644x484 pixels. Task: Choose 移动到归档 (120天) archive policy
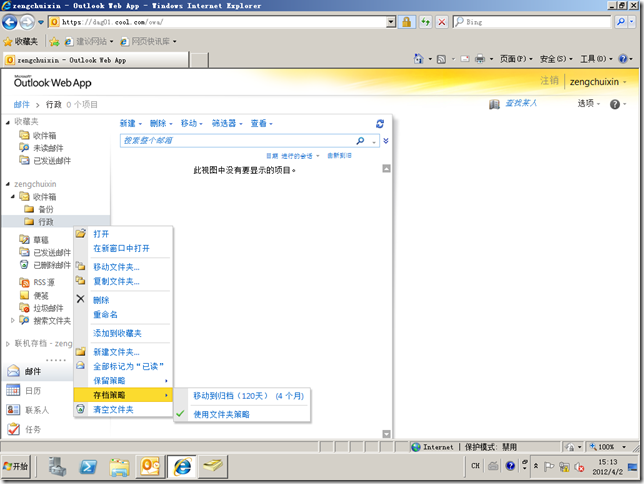(248, 396)
